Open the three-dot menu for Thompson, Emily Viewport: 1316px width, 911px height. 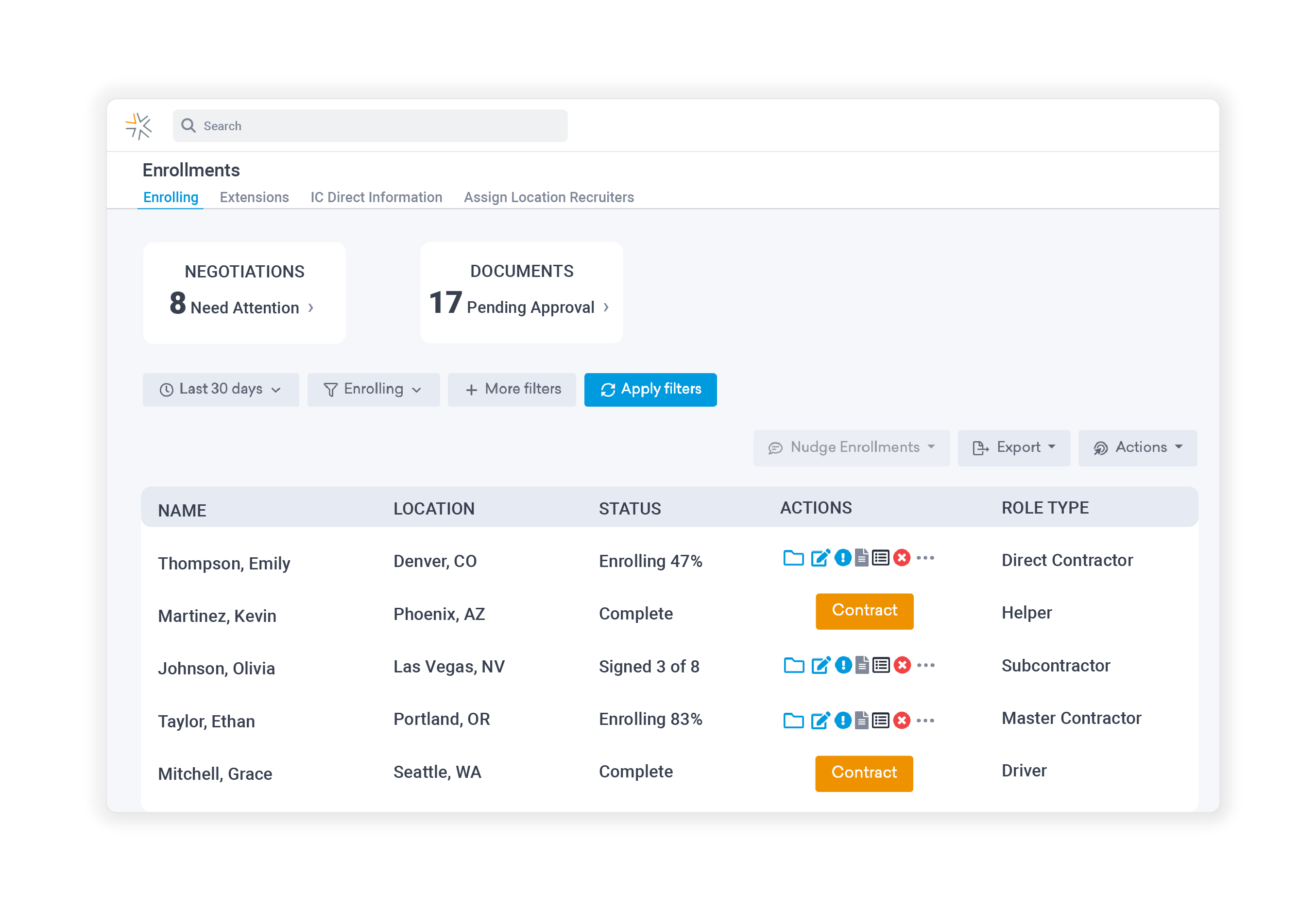925,558
